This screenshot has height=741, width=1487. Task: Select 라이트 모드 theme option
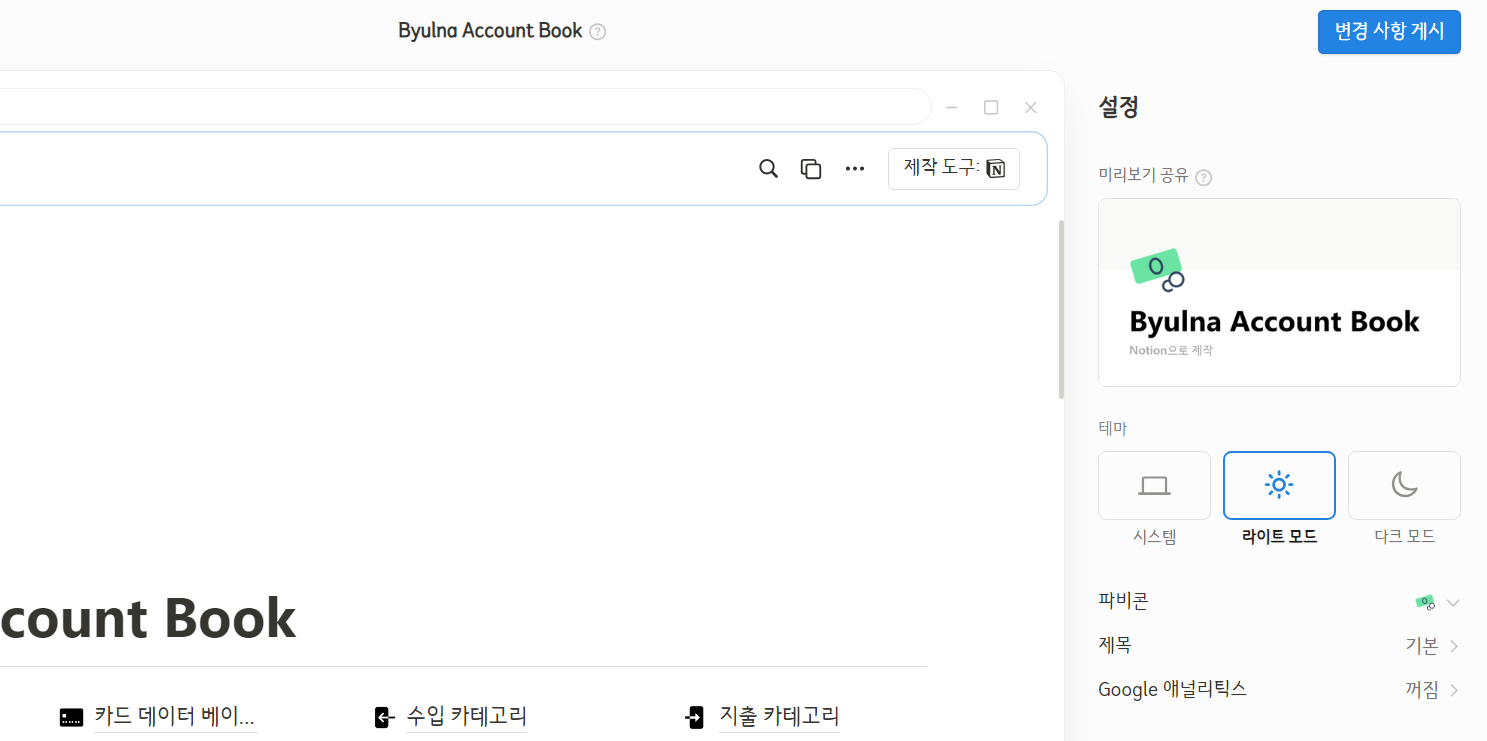[x=1279, y=486]
